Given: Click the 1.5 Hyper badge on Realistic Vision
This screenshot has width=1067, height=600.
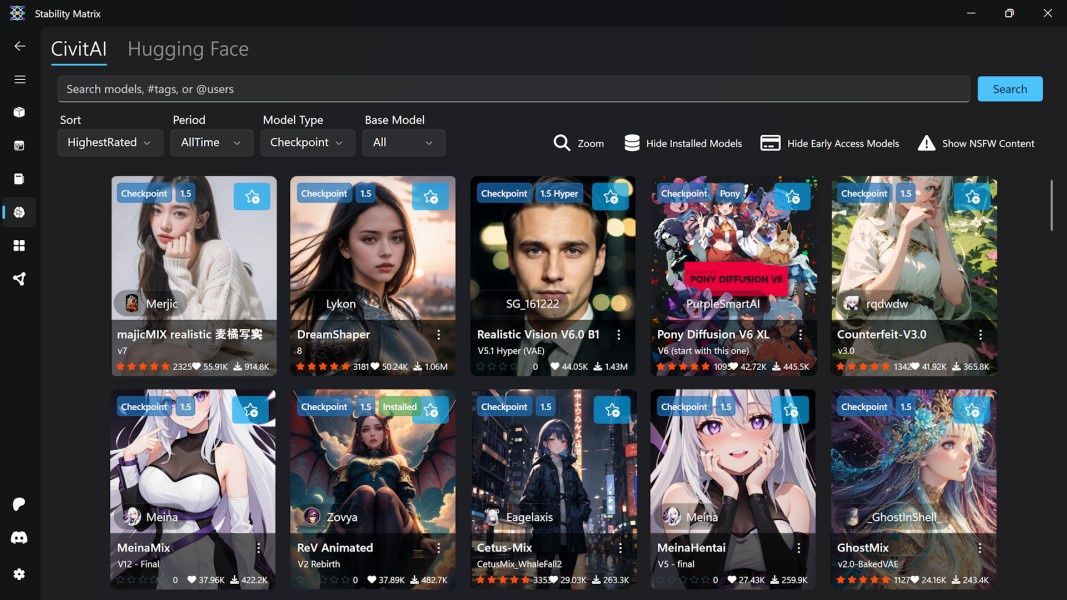Looking at the screenshot, I should [x=559, y=193].
